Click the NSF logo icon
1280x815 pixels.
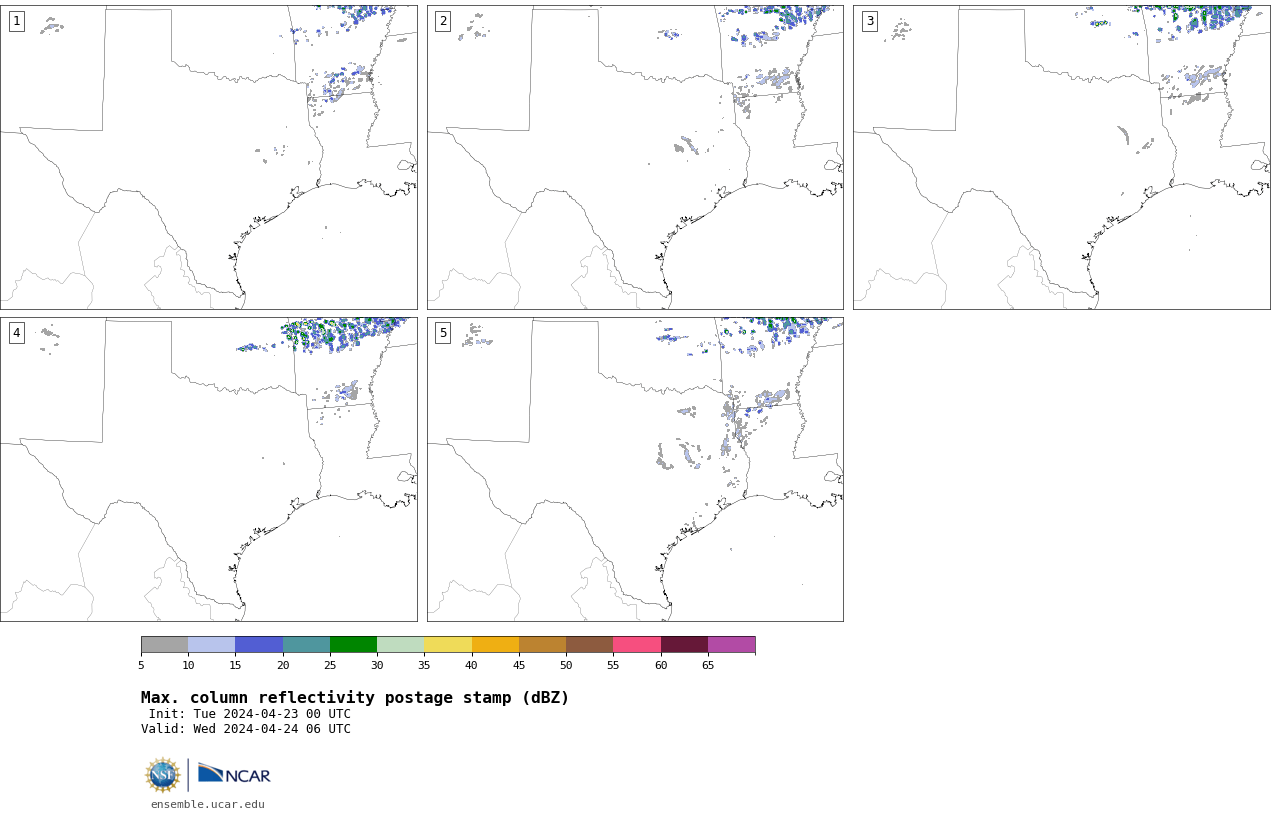(163, 775)
